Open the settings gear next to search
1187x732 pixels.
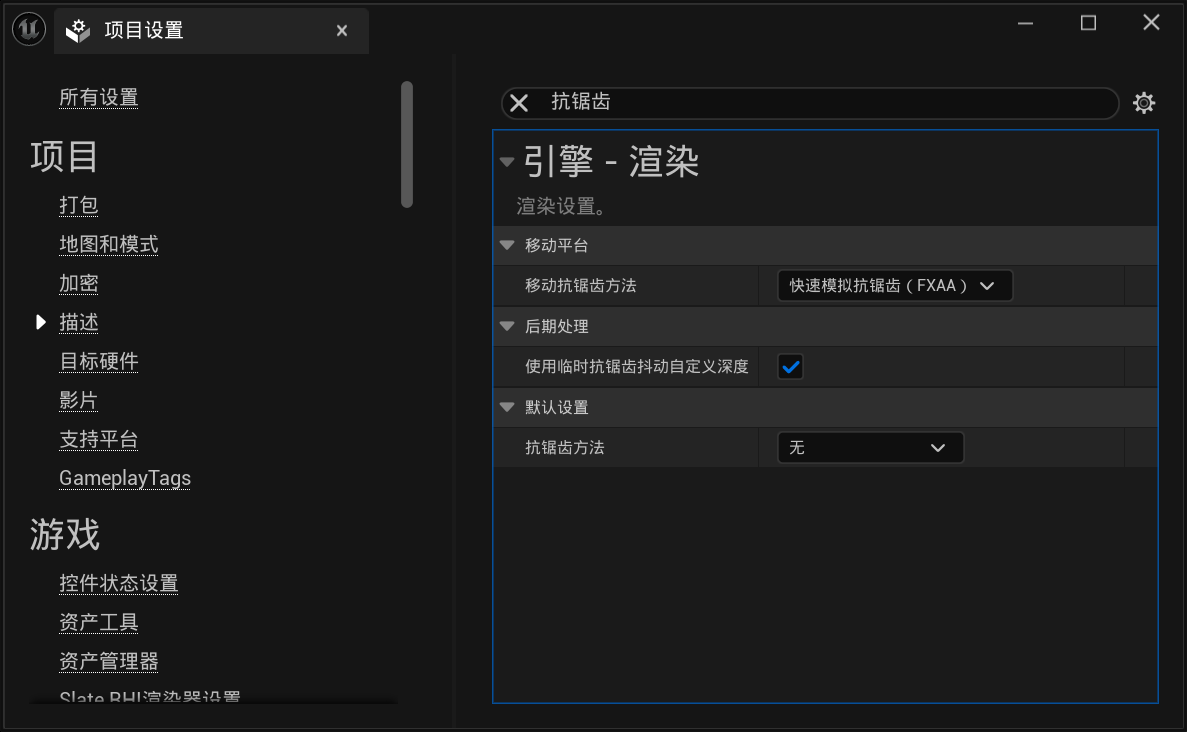click(1144, 103)
